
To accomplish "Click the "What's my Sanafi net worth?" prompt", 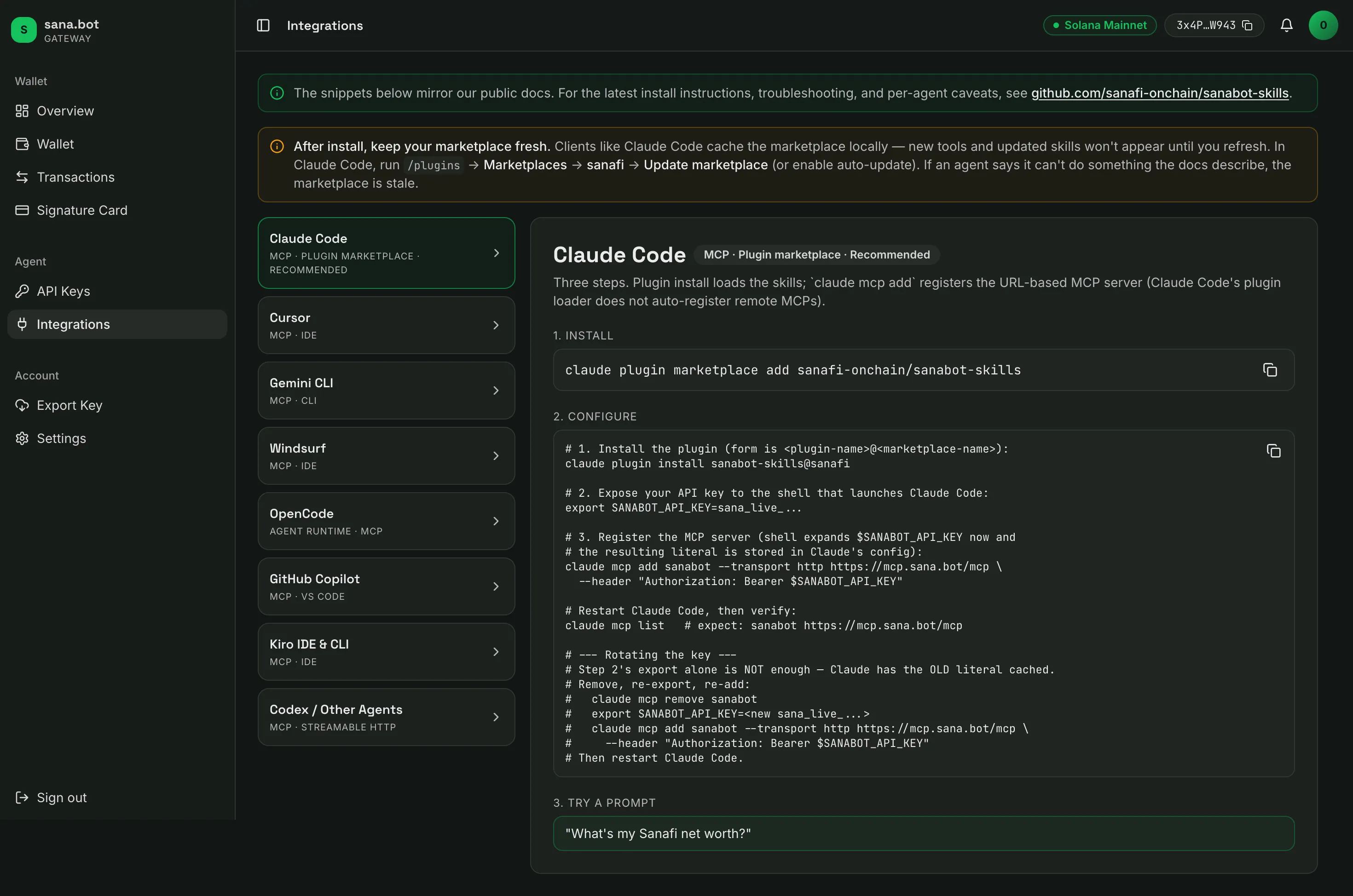I will pyautogui.click(x=923, y=834).
